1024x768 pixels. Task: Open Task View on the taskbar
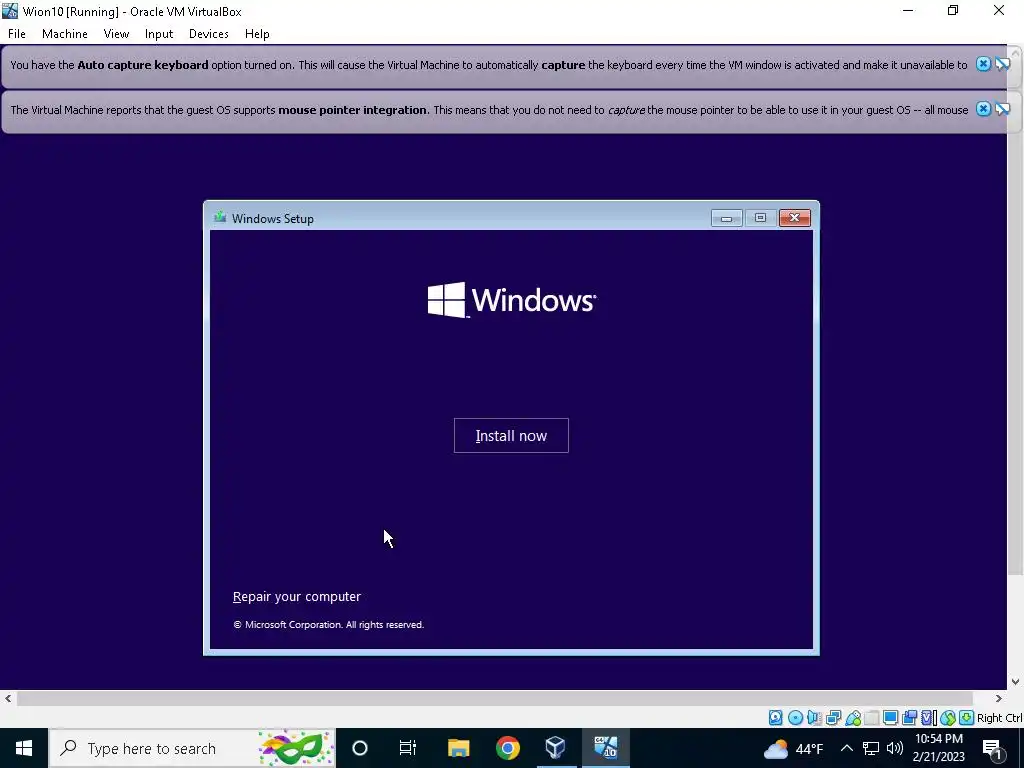[x=408, y=748]
